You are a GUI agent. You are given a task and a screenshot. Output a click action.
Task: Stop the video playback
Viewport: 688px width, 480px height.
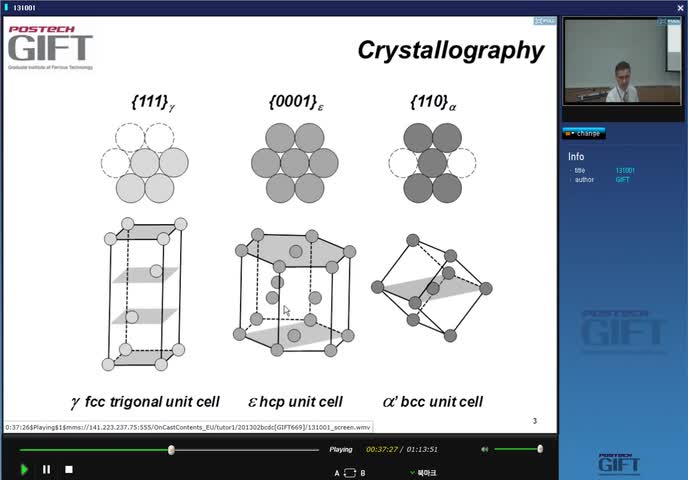(69, 469)
